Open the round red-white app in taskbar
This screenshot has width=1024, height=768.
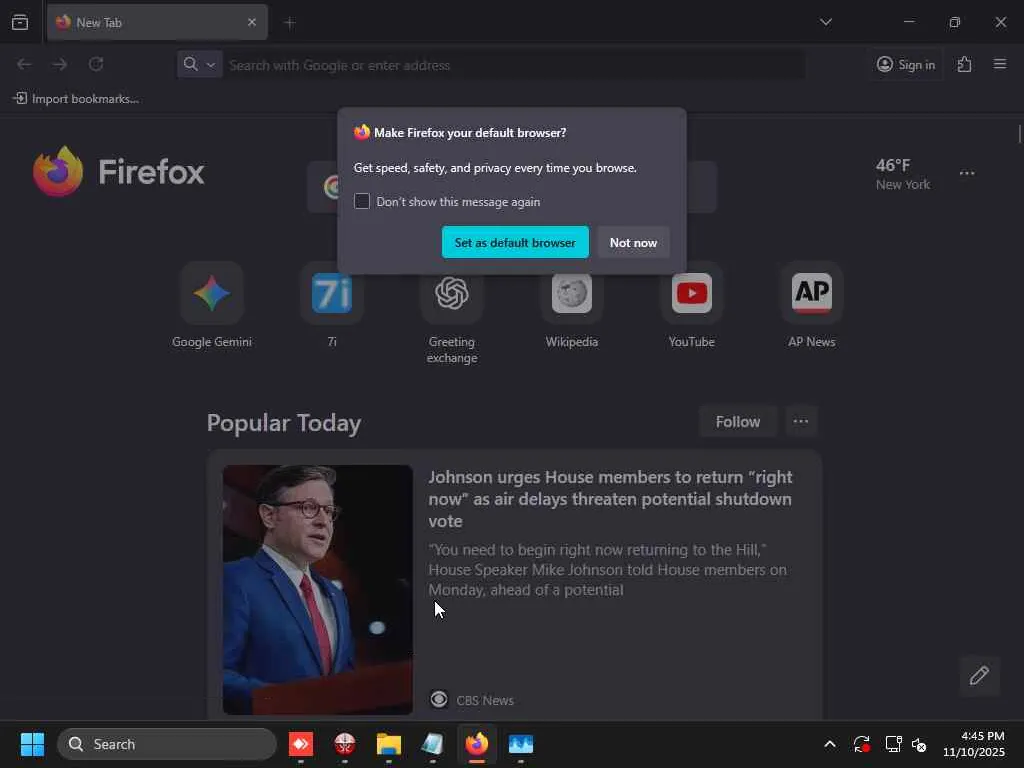pos(345,744)
